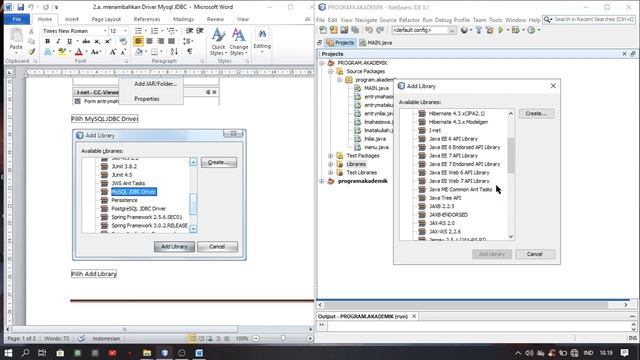Image resolution: width=640 pixels, height=360 pixels.
Task: Click Cancel in NetBeans Add Library dialog
Action: click(534, 254)
